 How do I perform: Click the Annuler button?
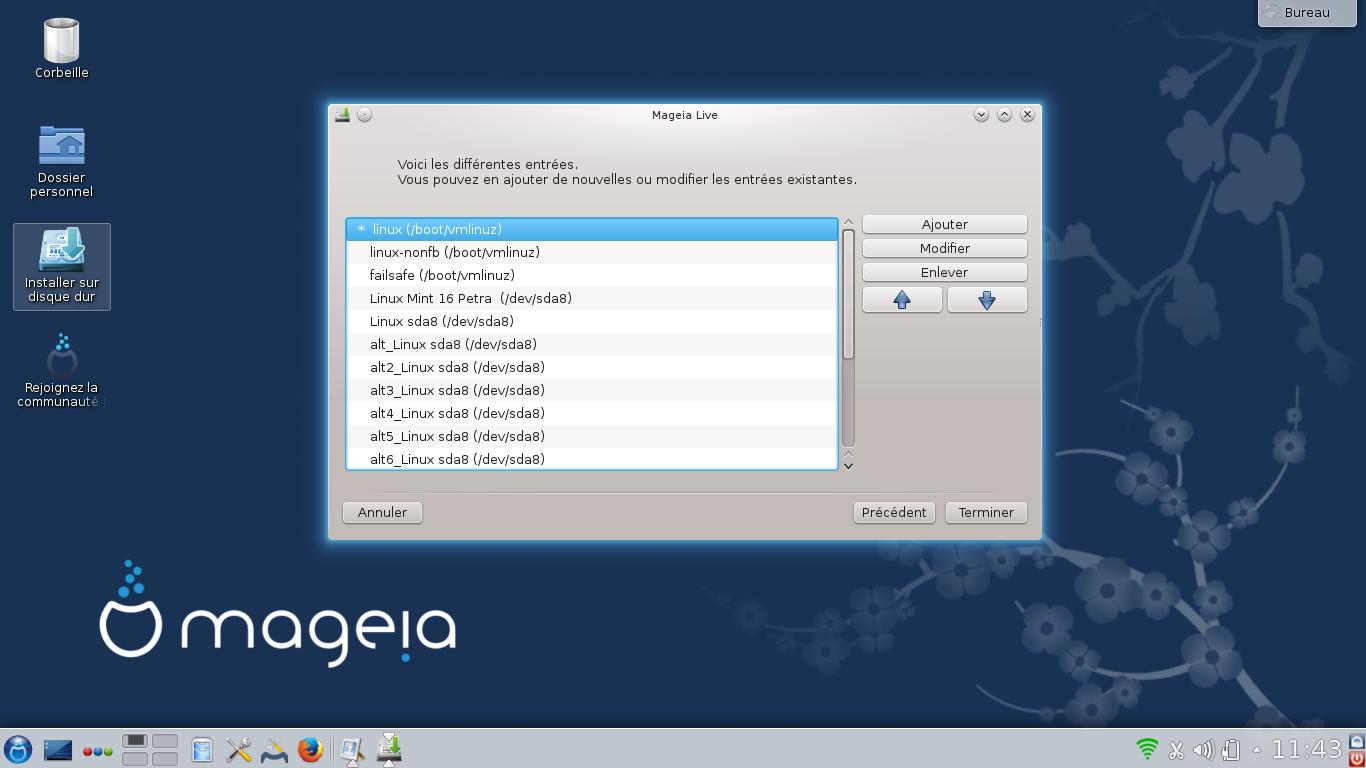pos(382,512)
